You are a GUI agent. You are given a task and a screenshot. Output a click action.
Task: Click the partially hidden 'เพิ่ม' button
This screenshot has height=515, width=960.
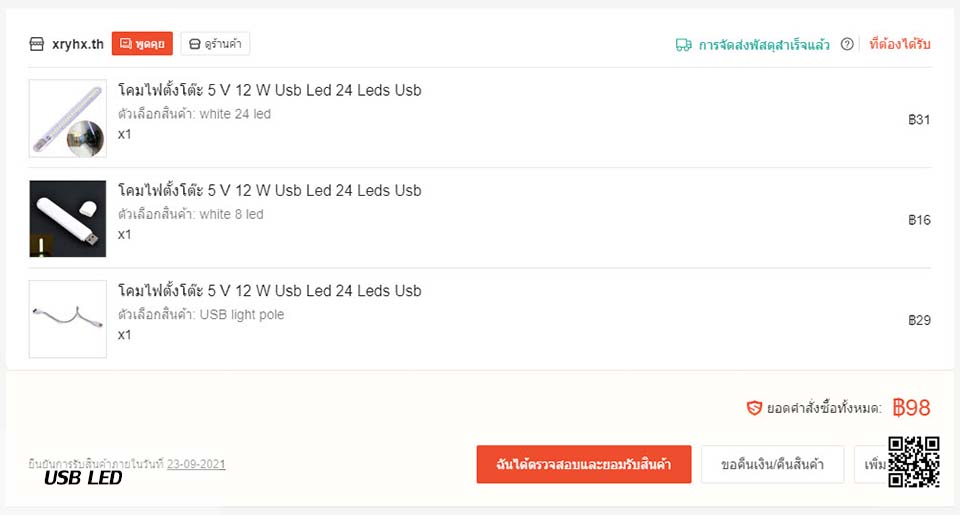pos(871,464)
